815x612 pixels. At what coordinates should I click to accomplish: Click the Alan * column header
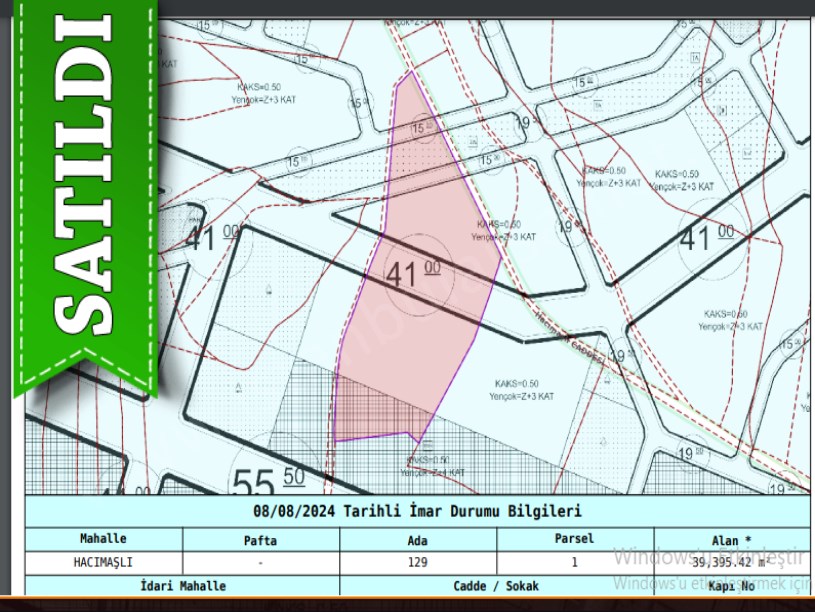pos(732,540)
